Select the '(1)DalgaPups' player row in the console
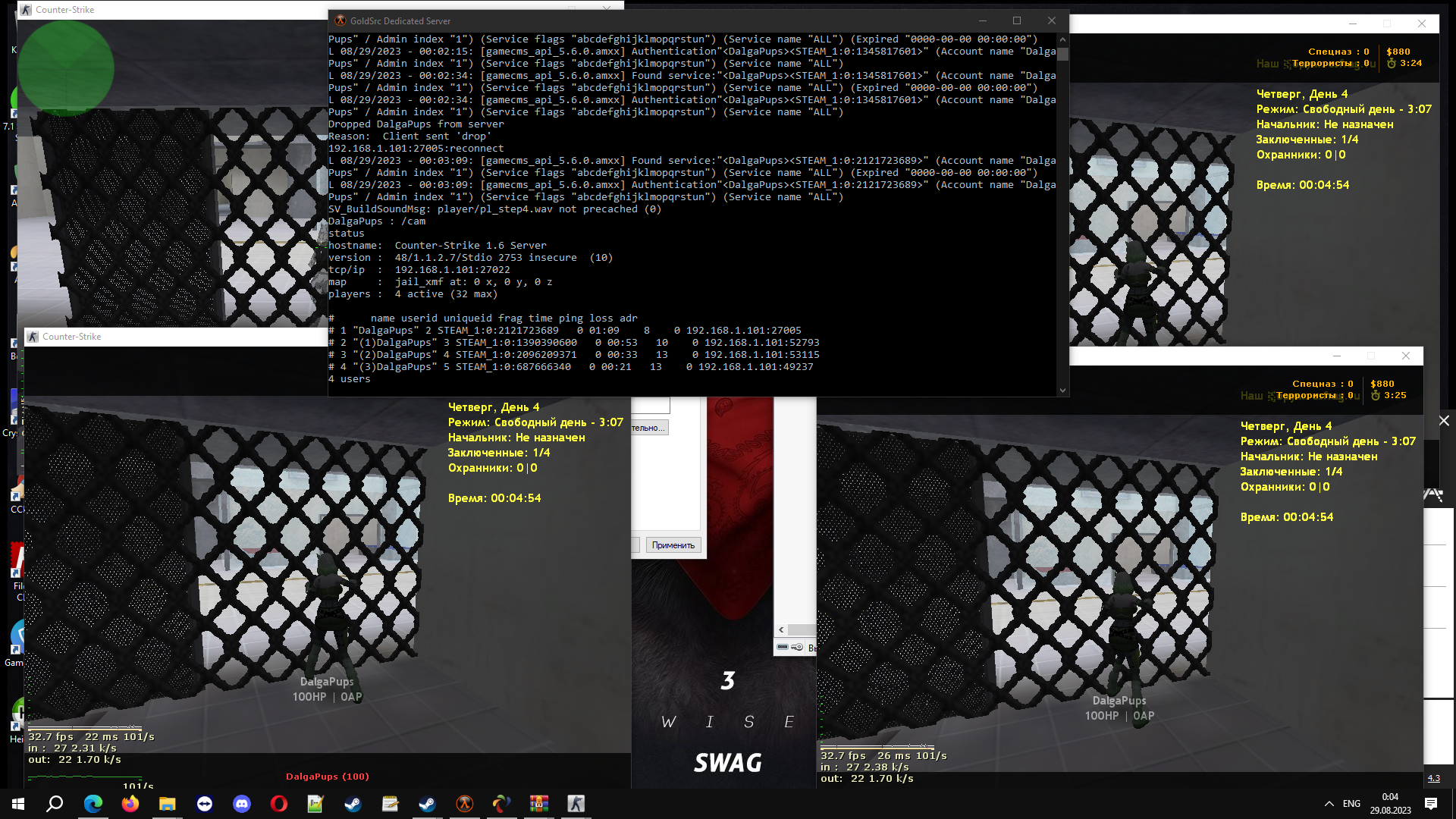1456x819 pixels. (574, 343)
